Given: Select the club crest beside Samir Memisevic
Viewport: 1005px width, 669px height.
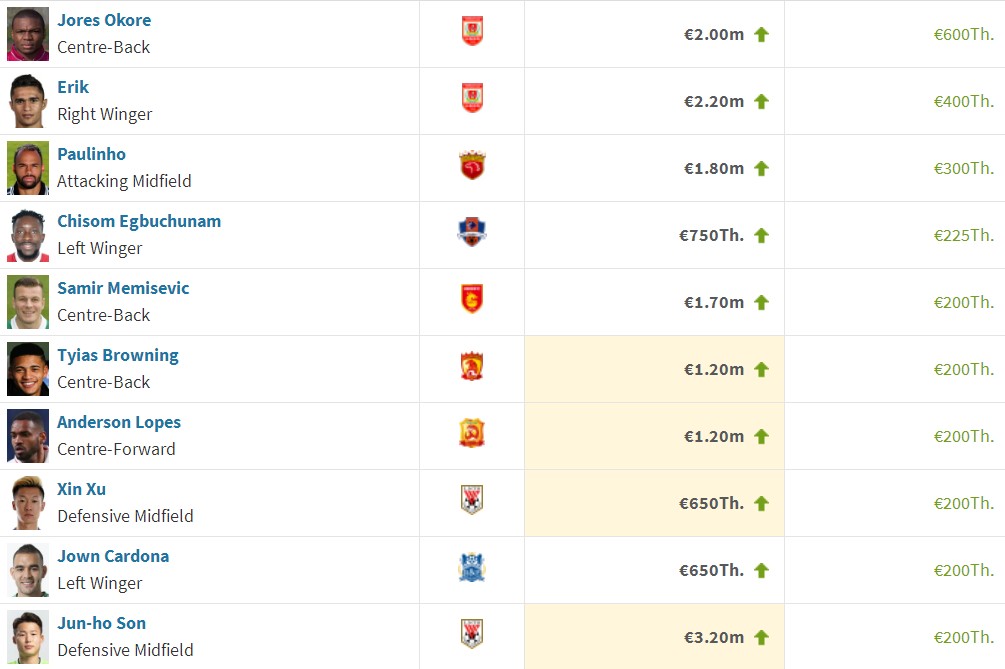Looking at the screenshot, I should pos(472,299).
